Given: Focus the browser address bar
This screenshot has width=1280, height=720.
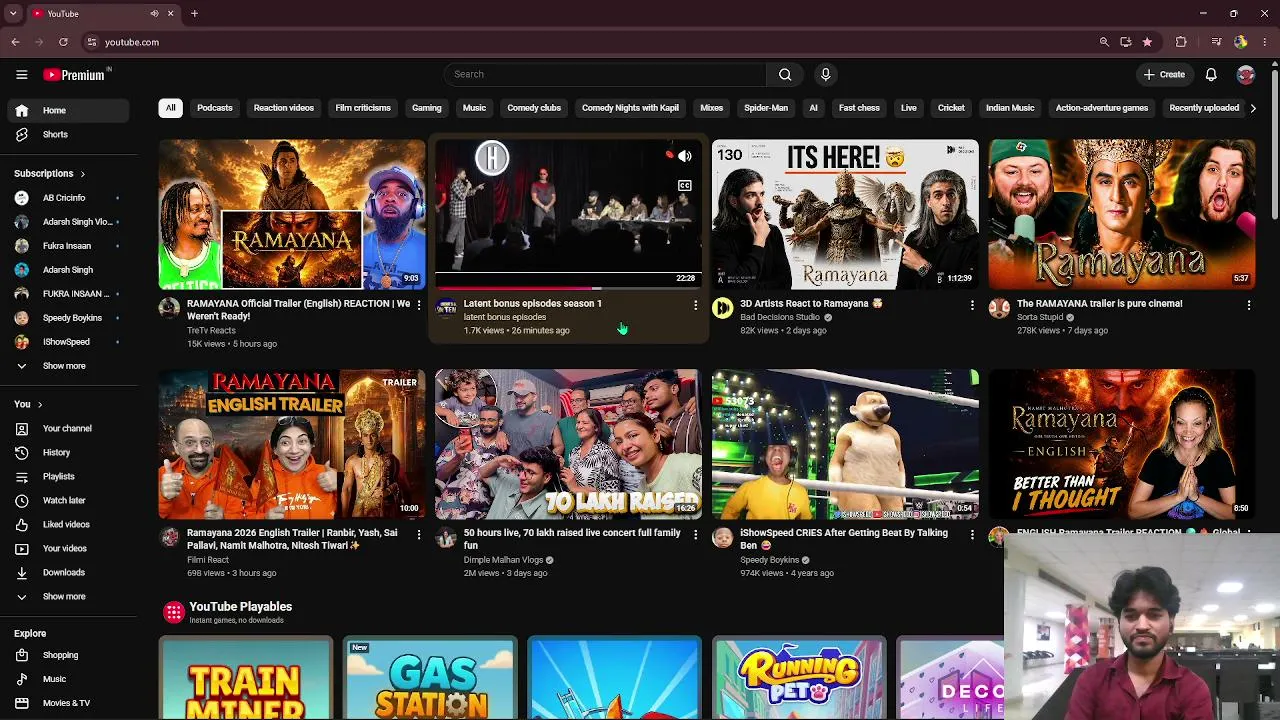Looking at the screenshot, I should coord(590,42).
